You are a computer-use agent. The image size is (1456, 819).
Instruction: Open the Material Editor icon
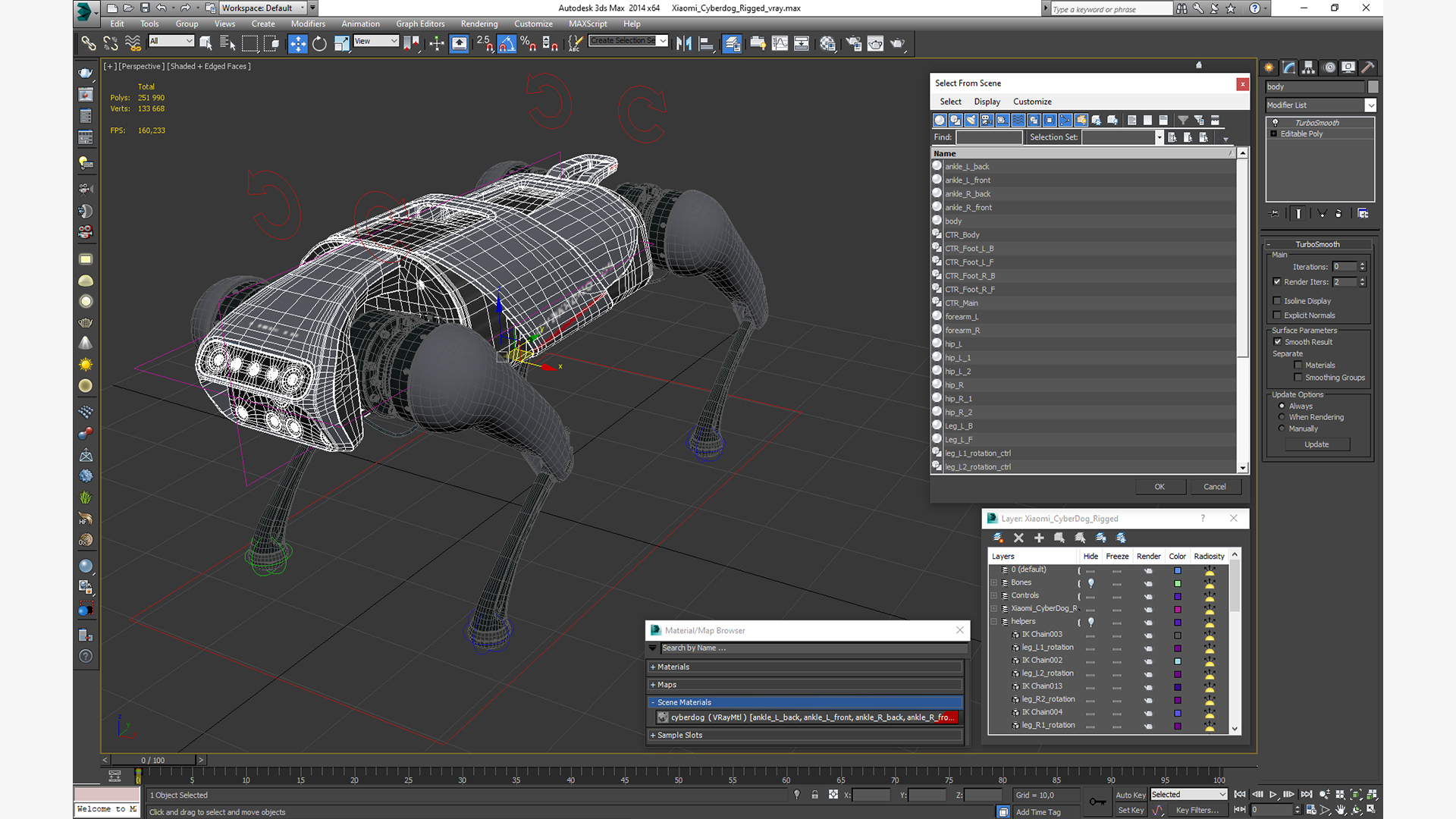(827, 43)
